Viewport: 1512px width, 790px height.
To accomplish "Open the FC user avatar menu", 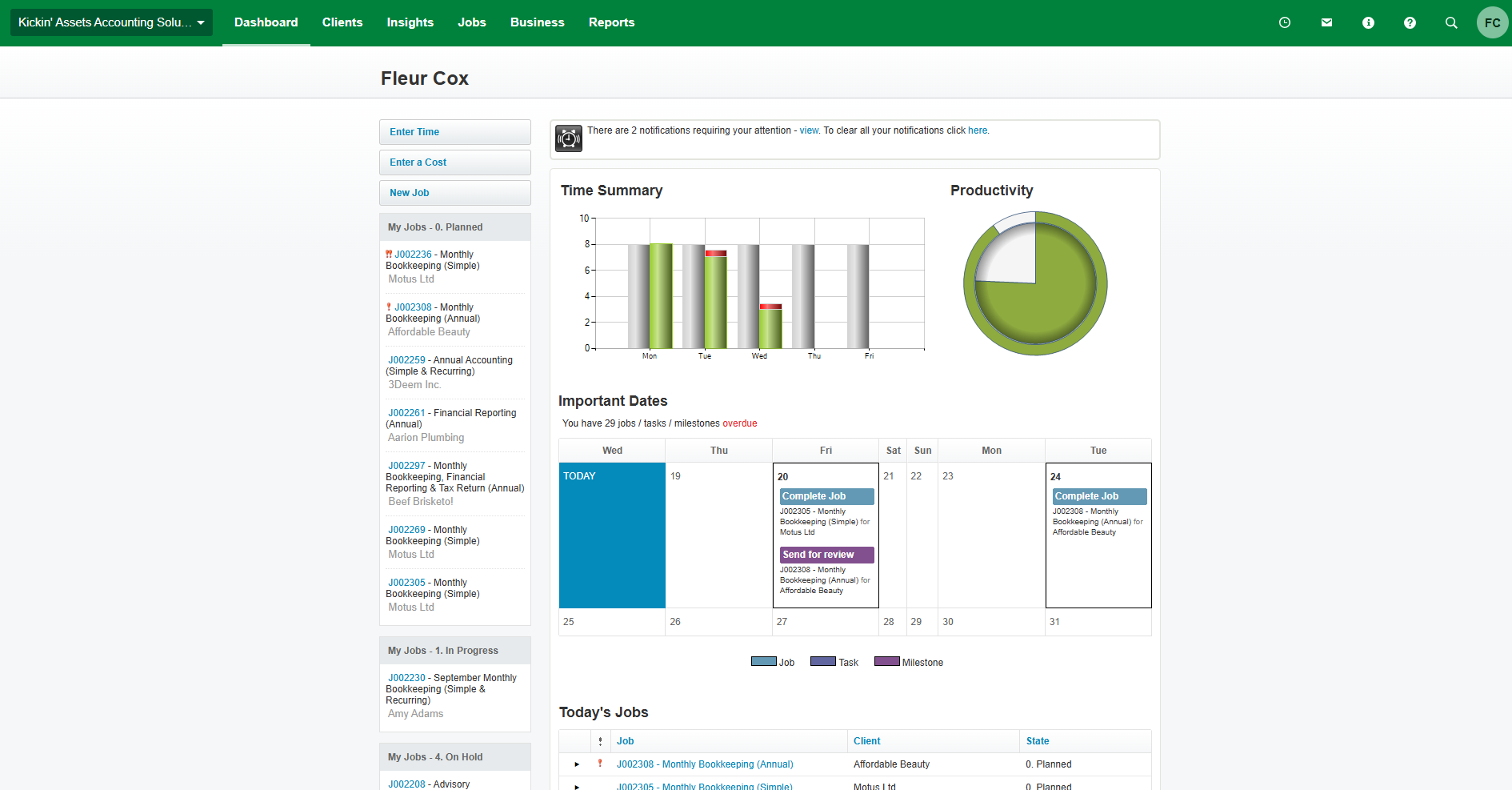I will (x=1492, y=22).
